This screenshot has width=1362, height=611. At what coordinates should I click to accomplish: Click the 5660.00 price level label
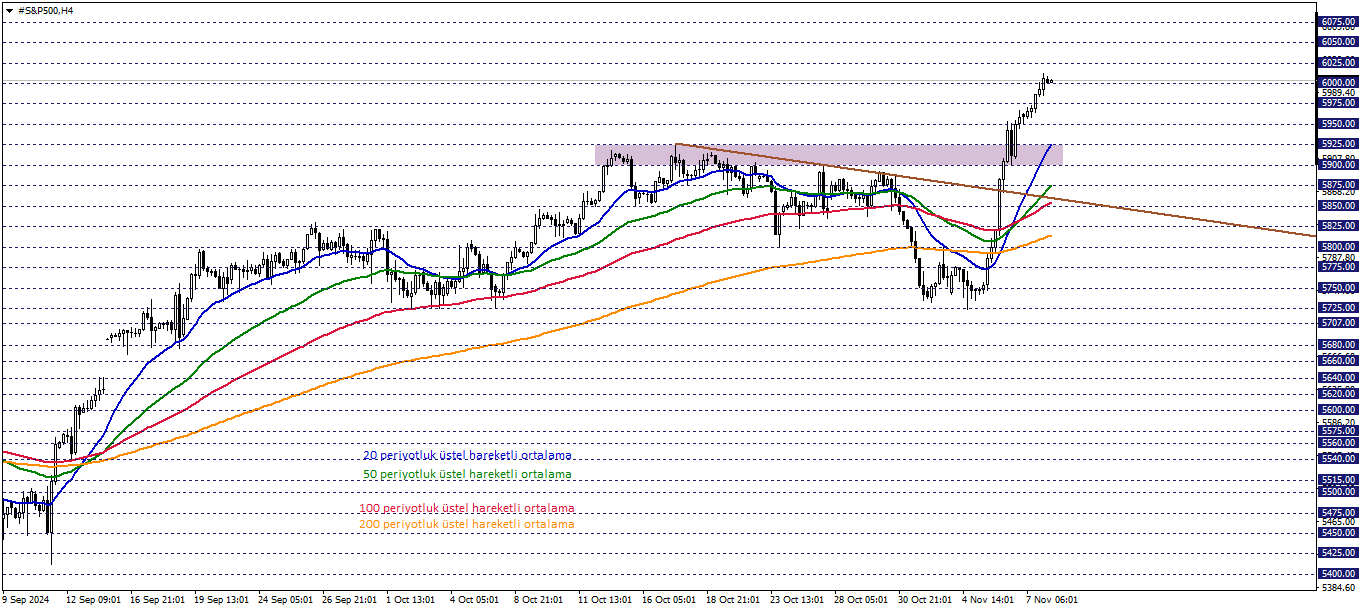coord(1338,360)
